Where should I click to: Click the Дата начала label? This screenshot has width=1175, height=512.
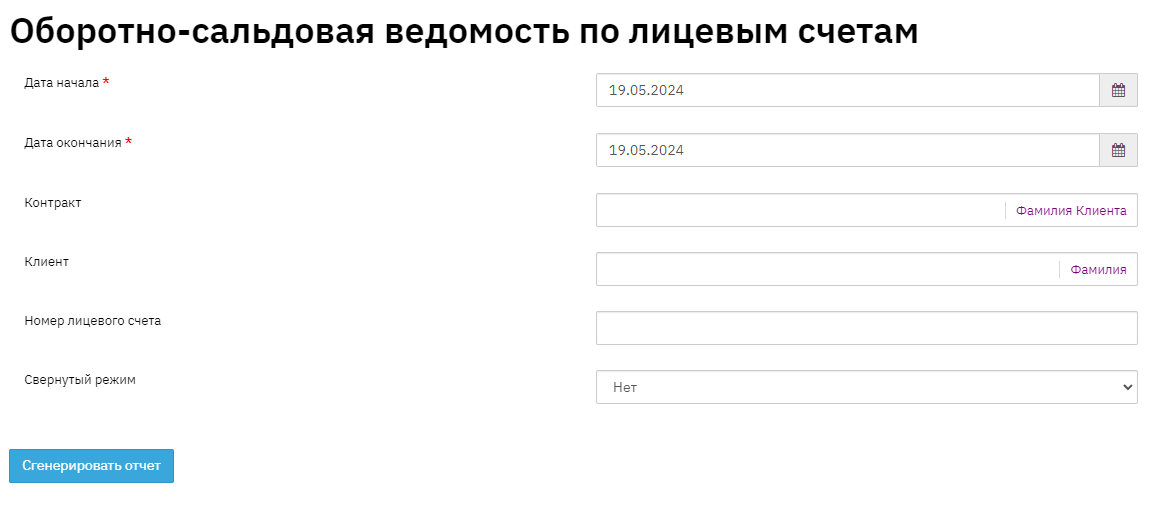pyautogui.click(x=61, y=83)
